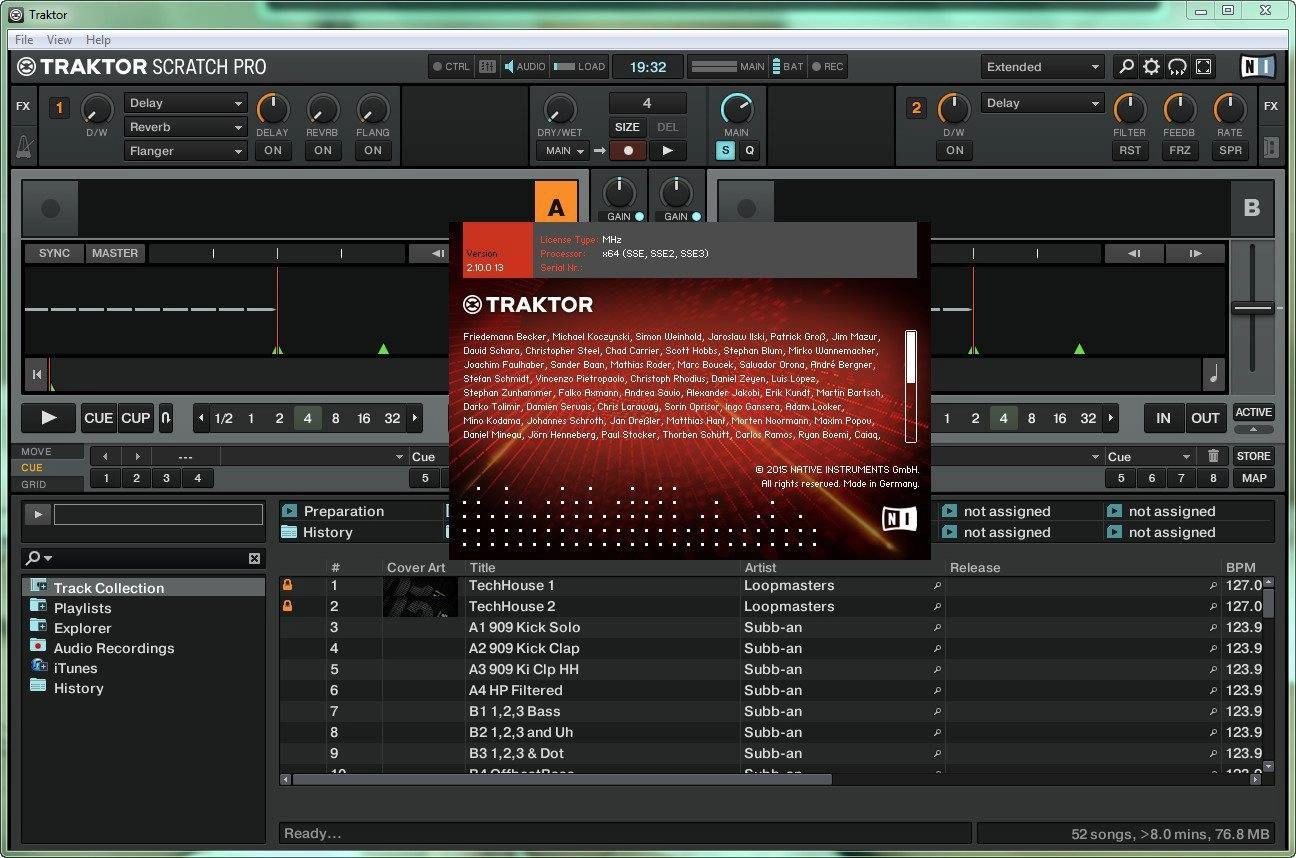Toggle the right FX panel button

pyautogui.click(x=1271, y=106)
